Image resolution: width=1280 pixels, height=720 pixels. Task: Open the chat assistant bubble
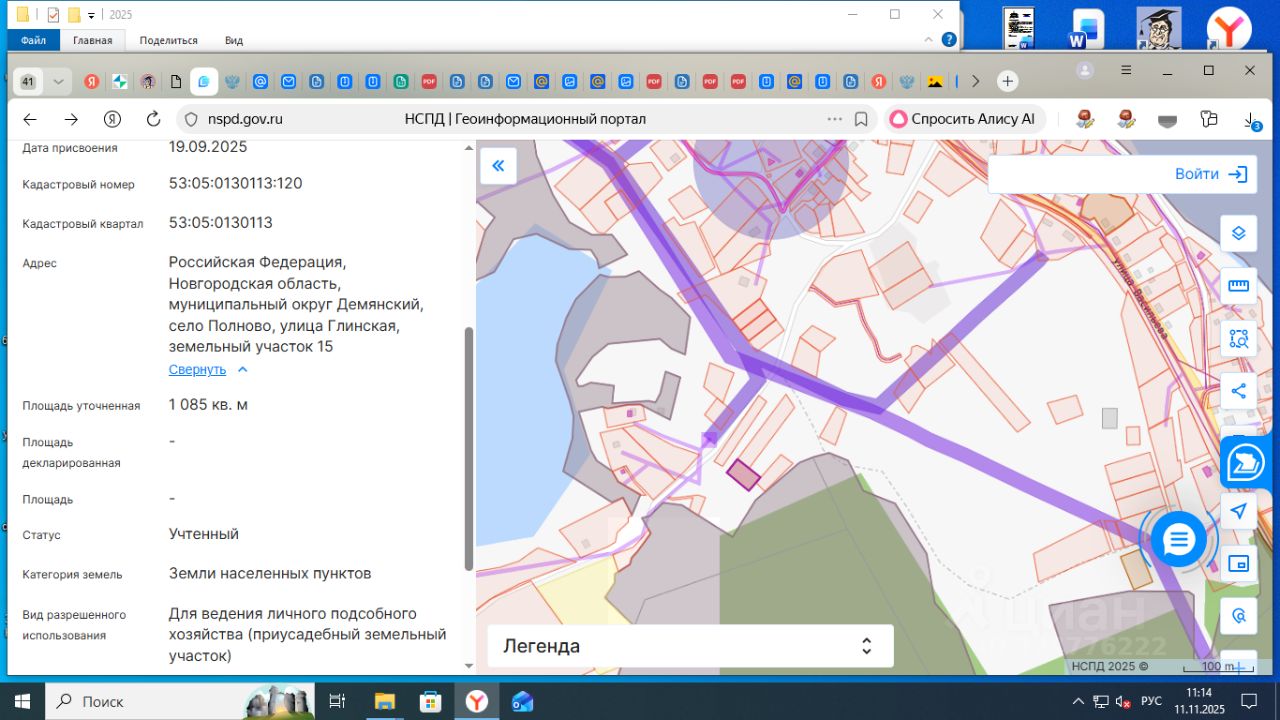(1179, 540)
